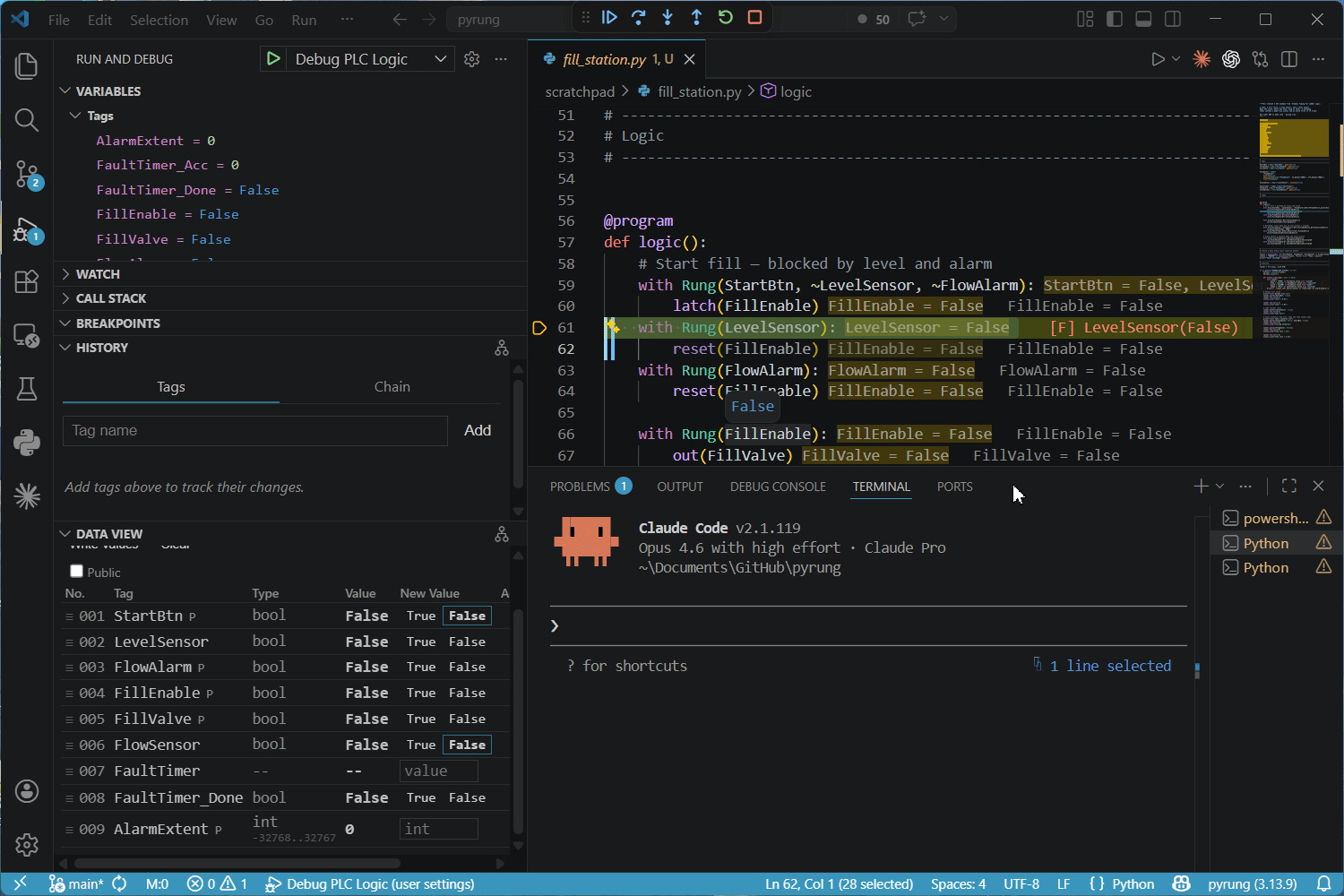This screenshot has height=896, width=1344.
Task: Stop the debug session
Action: [754, 18]
